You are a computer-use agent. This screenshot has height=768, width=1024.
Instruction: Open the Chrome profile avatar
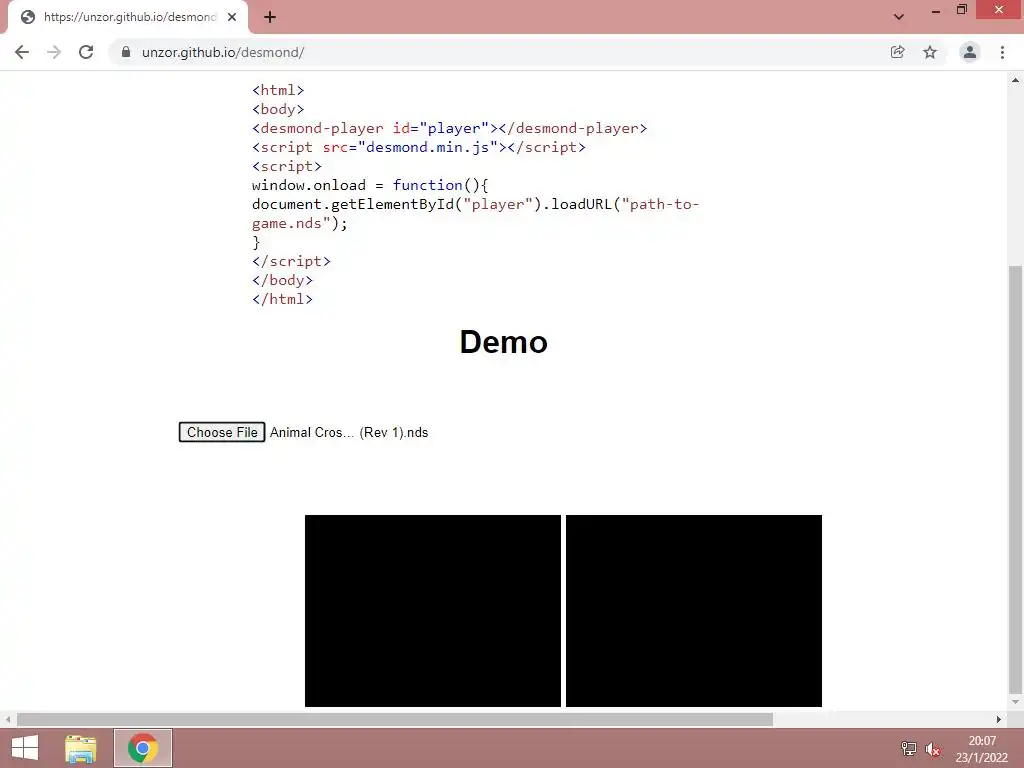point(970,52)
